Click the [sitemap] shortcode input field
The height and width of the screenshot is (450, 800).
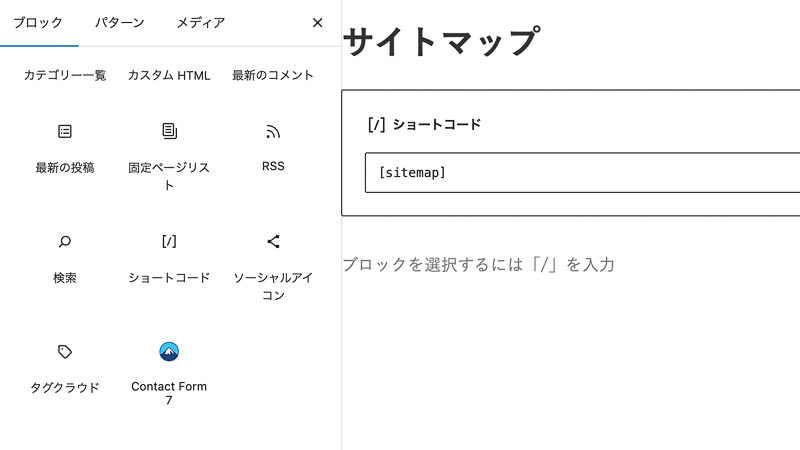[582, 172]
